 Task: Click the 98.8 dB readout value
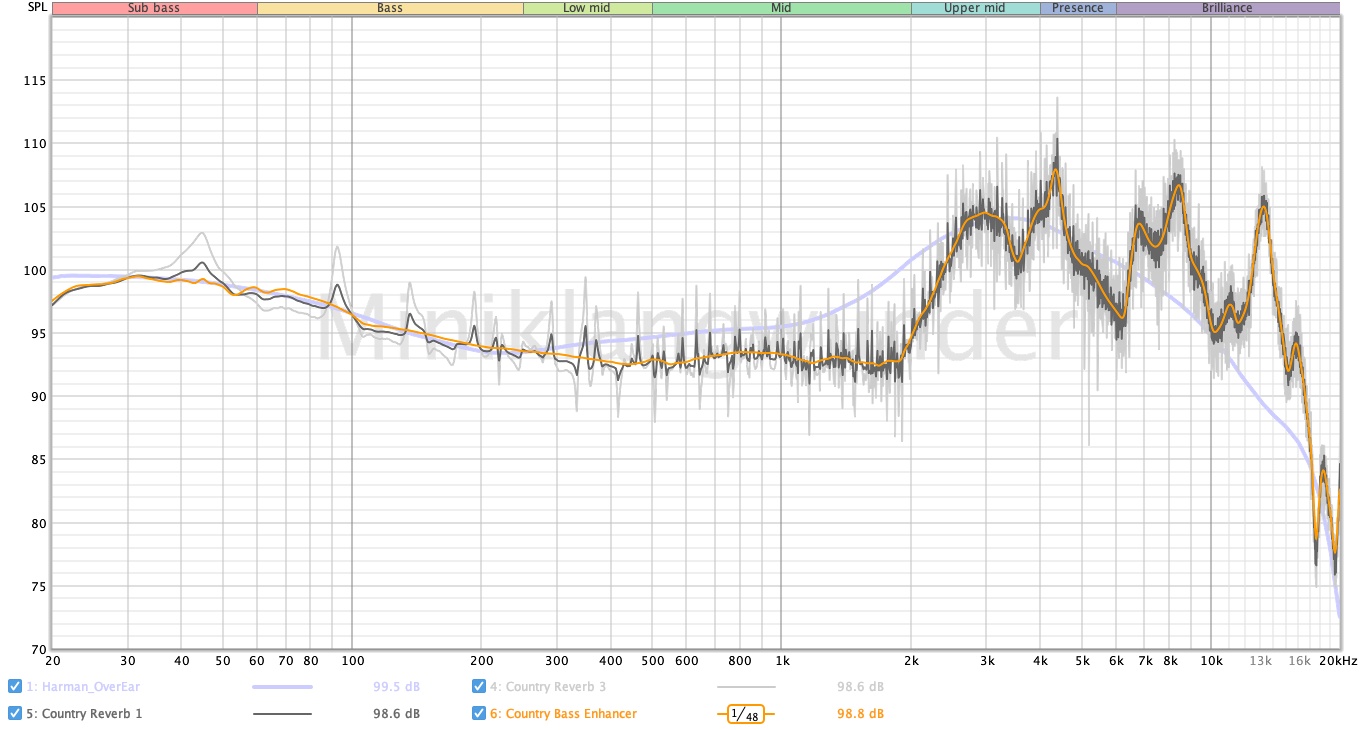click(x=860, y=714)
